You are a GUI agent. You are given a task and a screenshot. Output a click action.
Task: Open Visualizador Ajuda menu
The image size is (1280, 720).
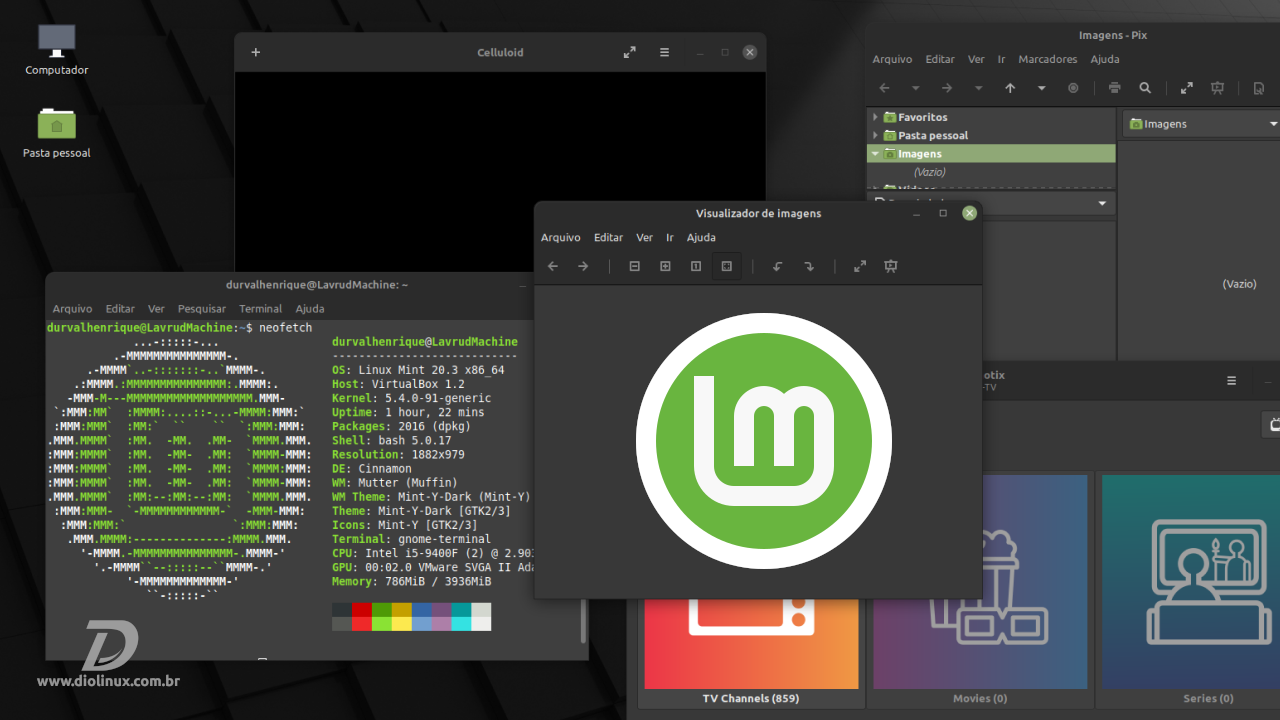coord(701,237)
